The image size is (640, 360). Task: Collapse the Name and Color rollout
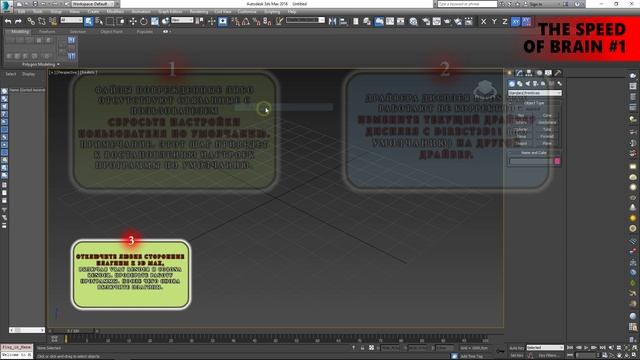534,153
